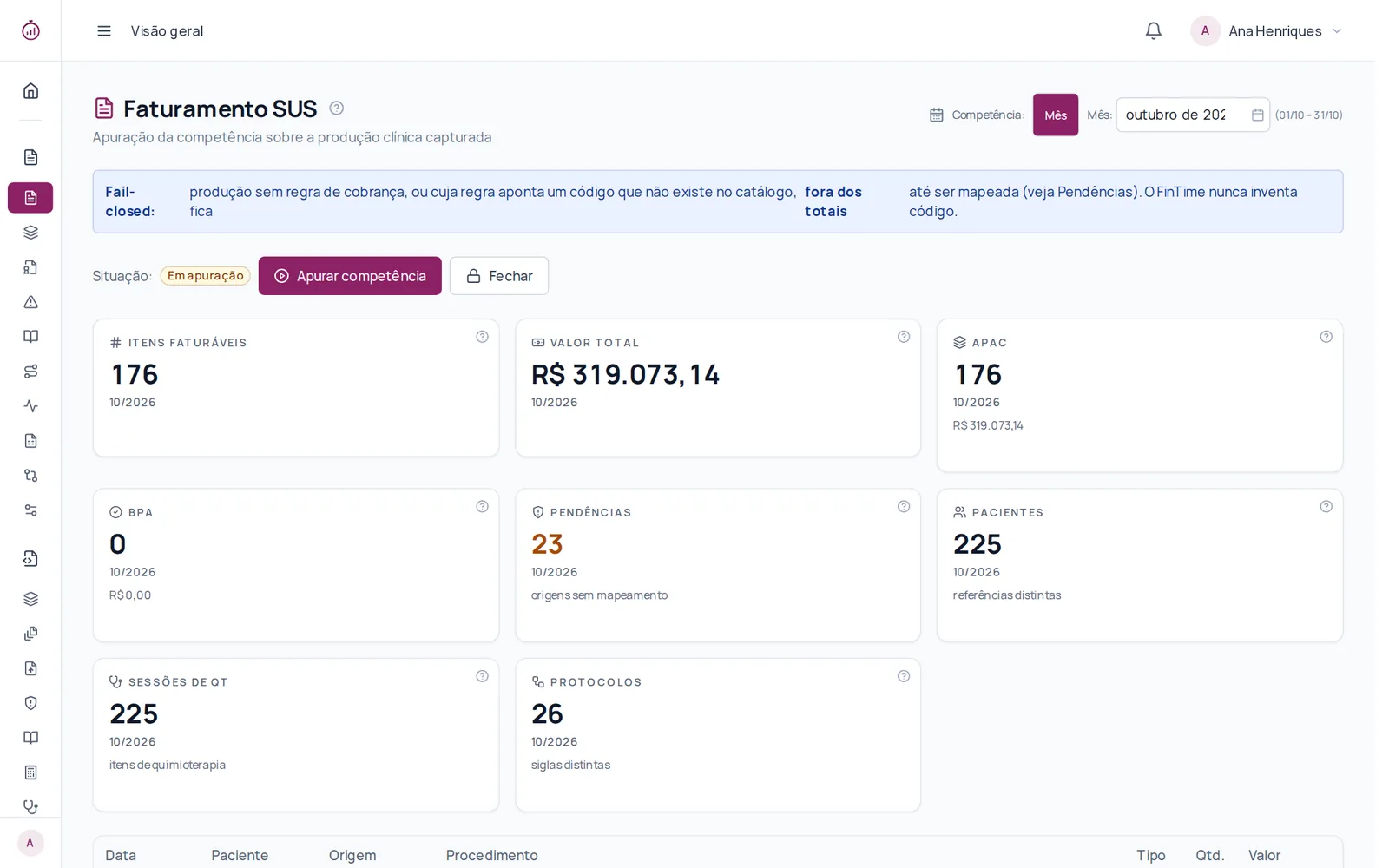This screenshot has width=1389, height=868.
Task: Select the active Faturamento sidebar item
Action: pyautogui.click(x=30, y=198)
